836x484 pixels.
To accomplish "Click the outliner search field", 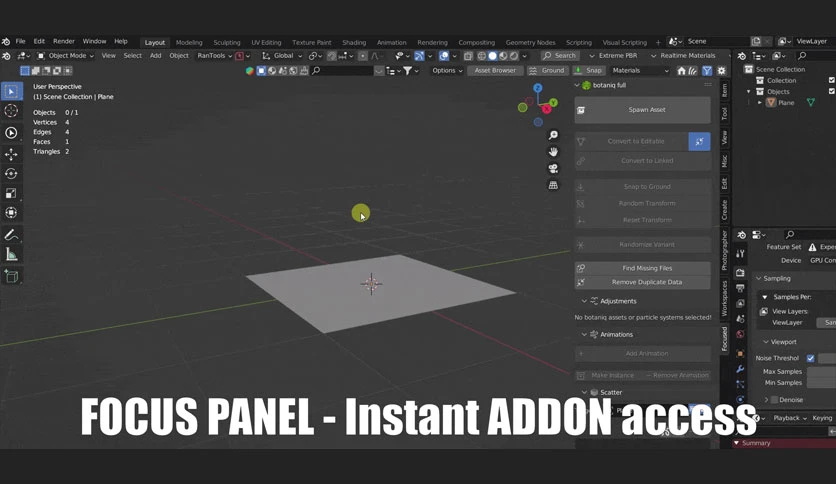I will click(816, 56).
